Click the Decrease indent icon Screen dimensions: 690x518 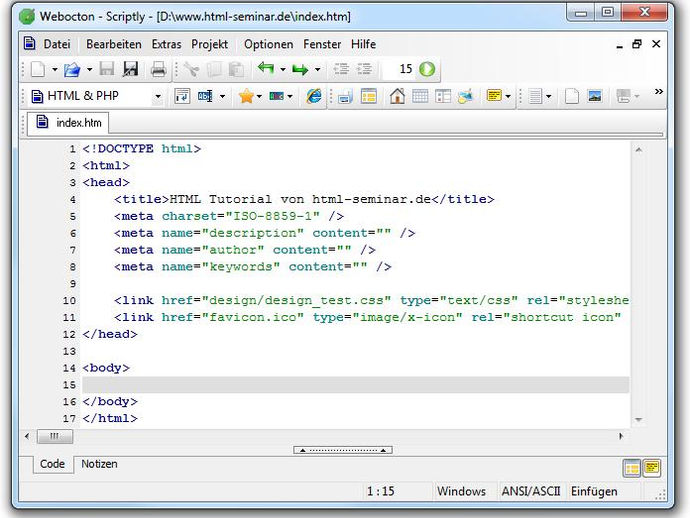click(x=341, y=69)
